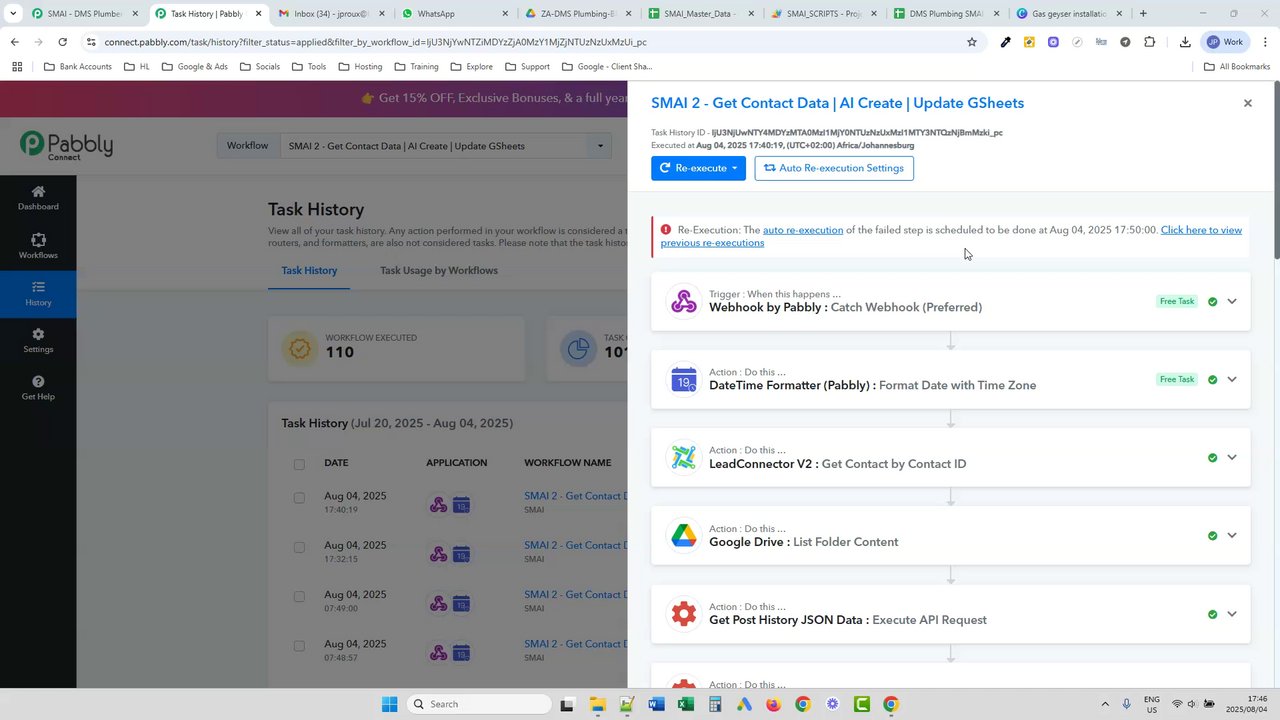This screenshot has width=1280, height=720.
Task: Navigate back in the browser
Action: [15, 42]
